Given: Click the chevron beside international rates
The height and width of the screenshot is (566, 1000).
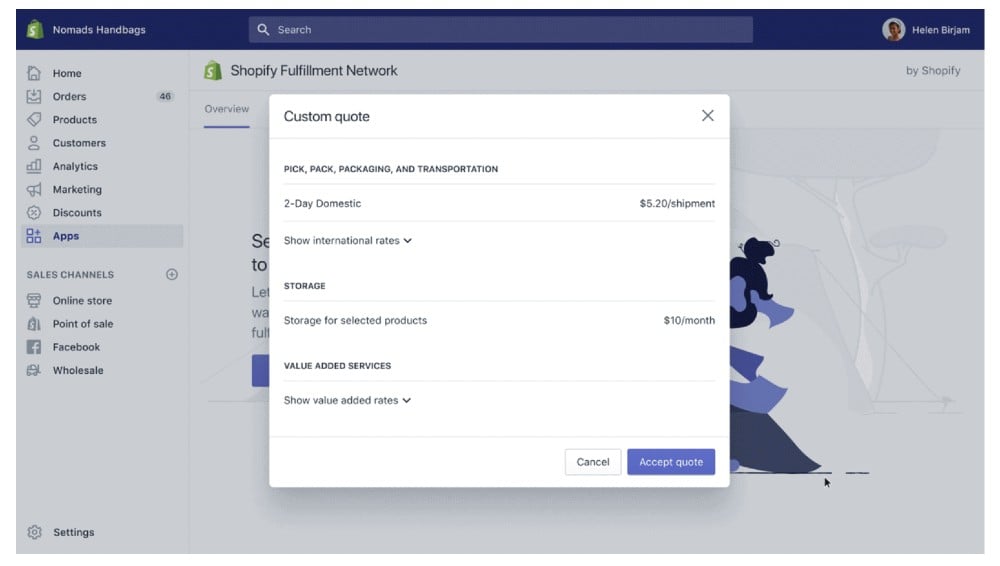Looking at the screenshot, I should point(408,241).
